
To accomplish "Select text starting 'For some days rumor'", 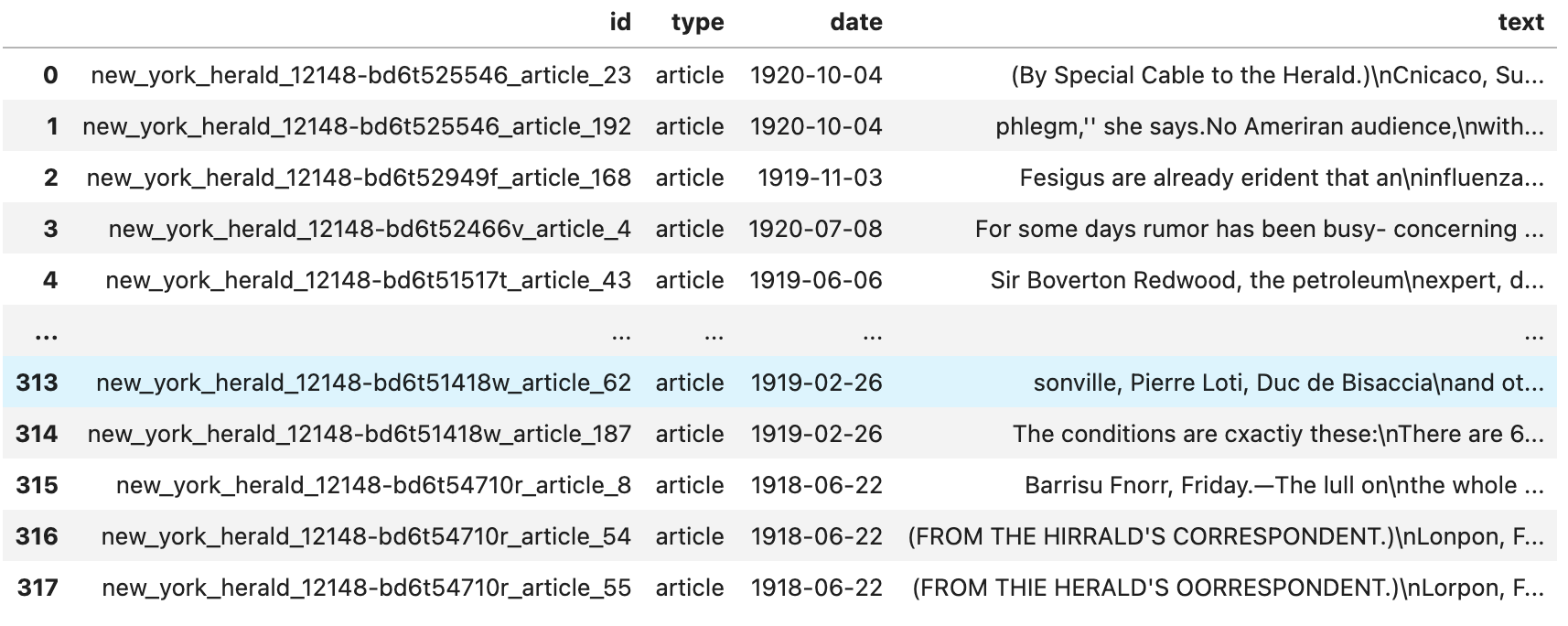I will click(1260, 229).
